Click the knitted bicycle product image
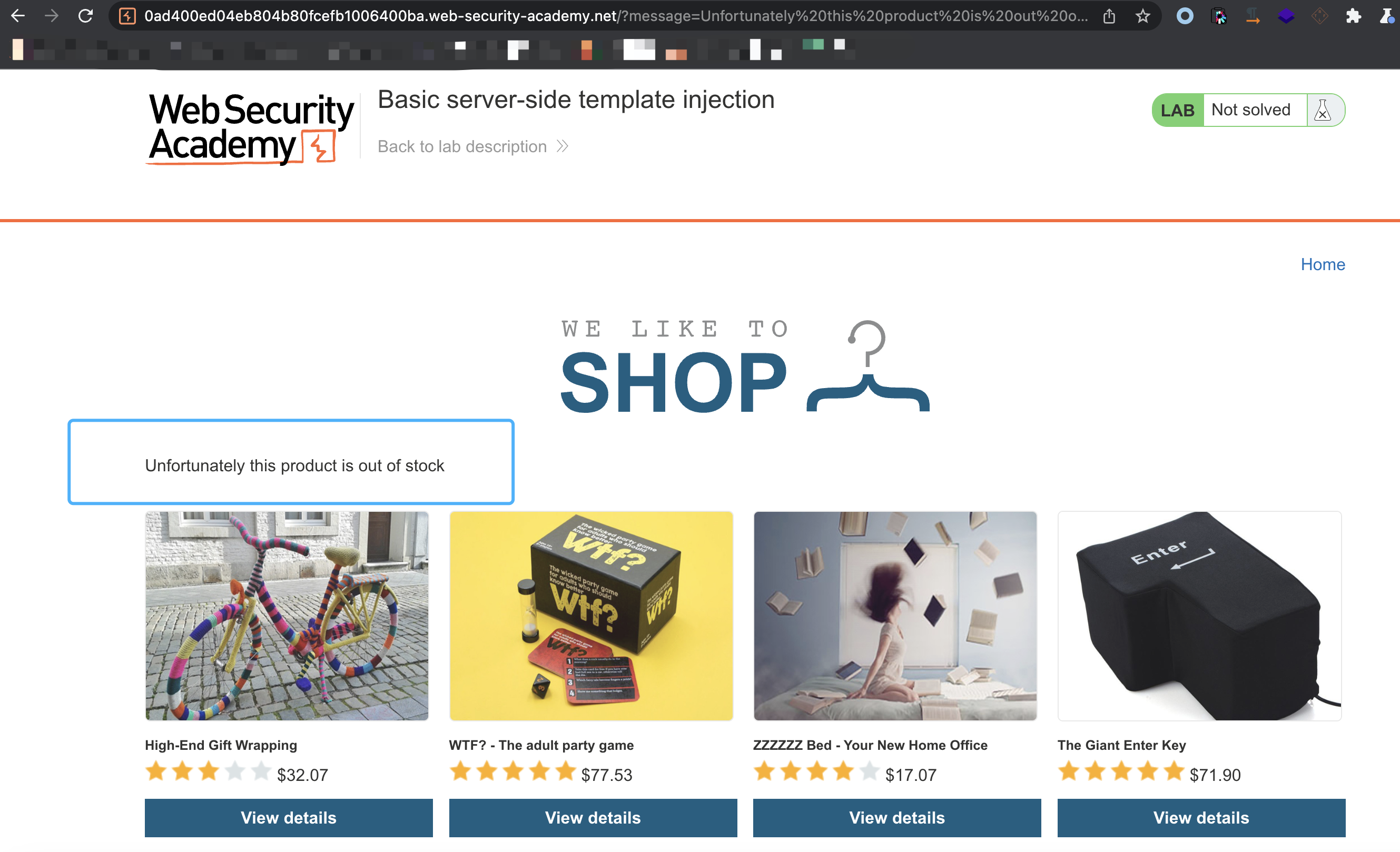The image size is (1400, 852). click(x=287, y=616)
